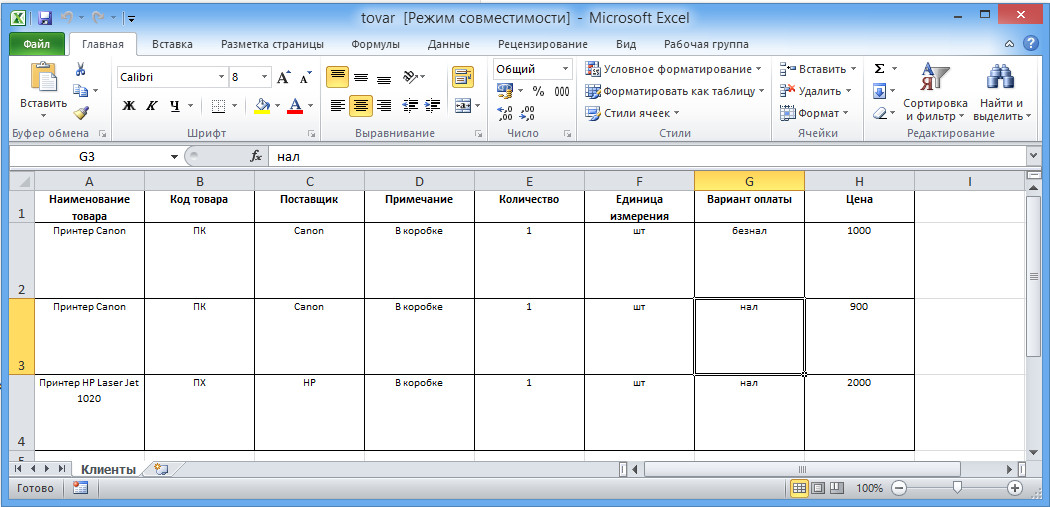Switch to Разметка страницы tab
Viewport: 1050px width, 507px height.
pos(273,44)
